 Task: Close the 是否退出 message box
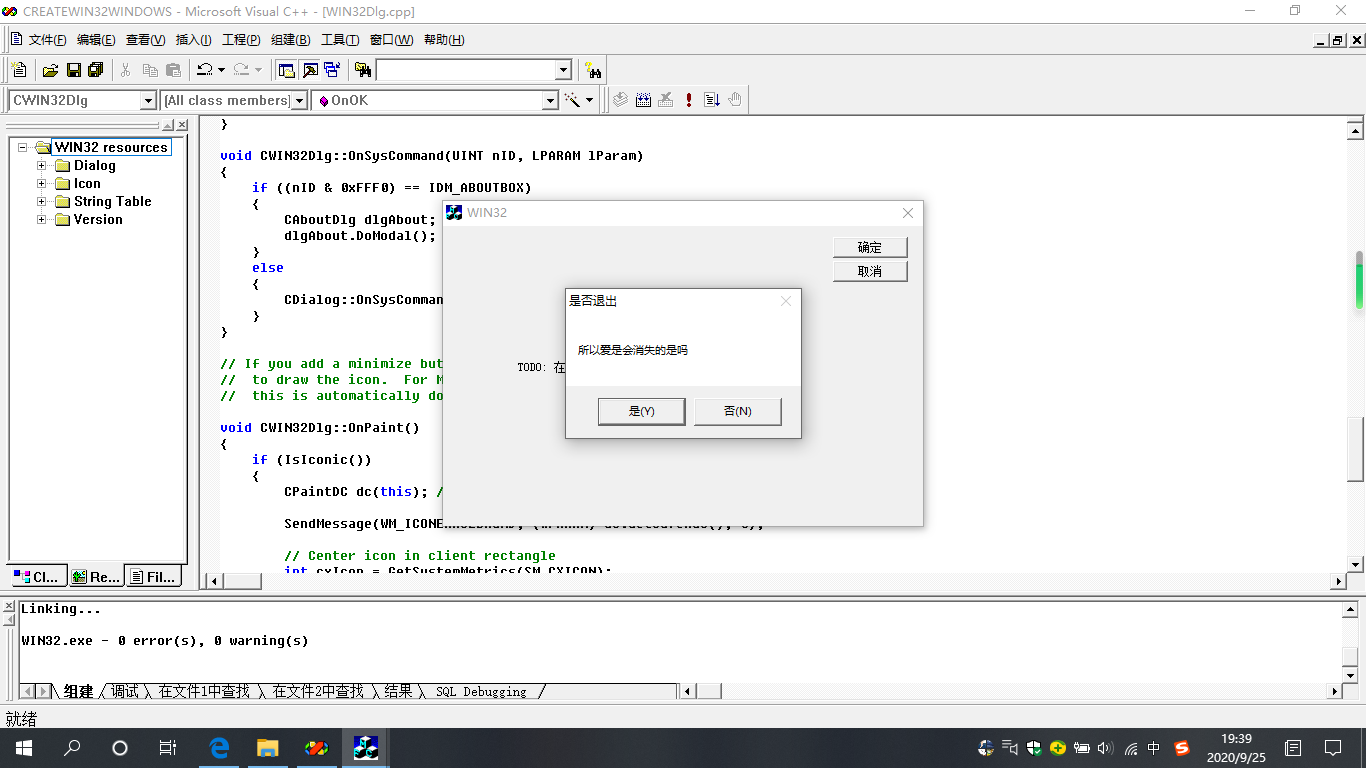786,301
